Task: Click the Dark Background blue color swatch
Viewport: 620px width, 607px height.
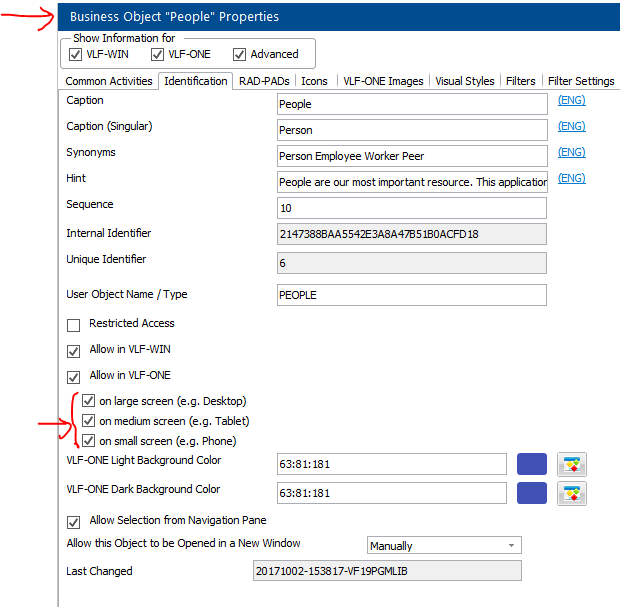Action: click(532, 493)
